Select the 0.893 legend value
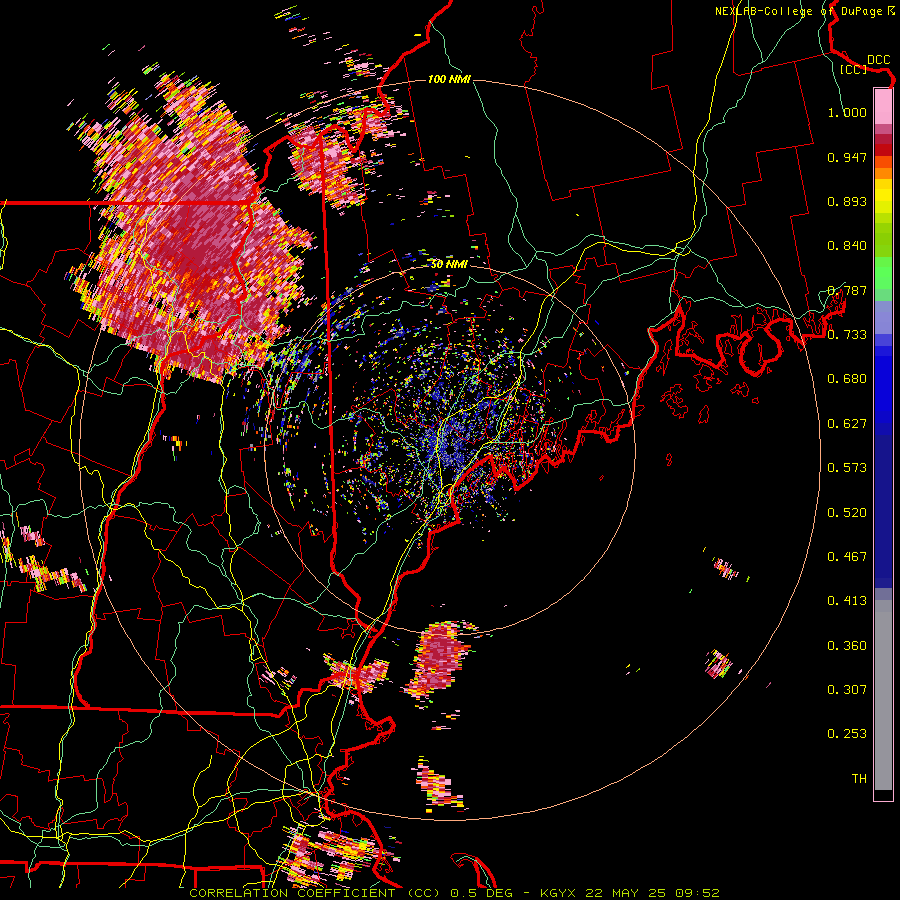 (x=847, y=201)
